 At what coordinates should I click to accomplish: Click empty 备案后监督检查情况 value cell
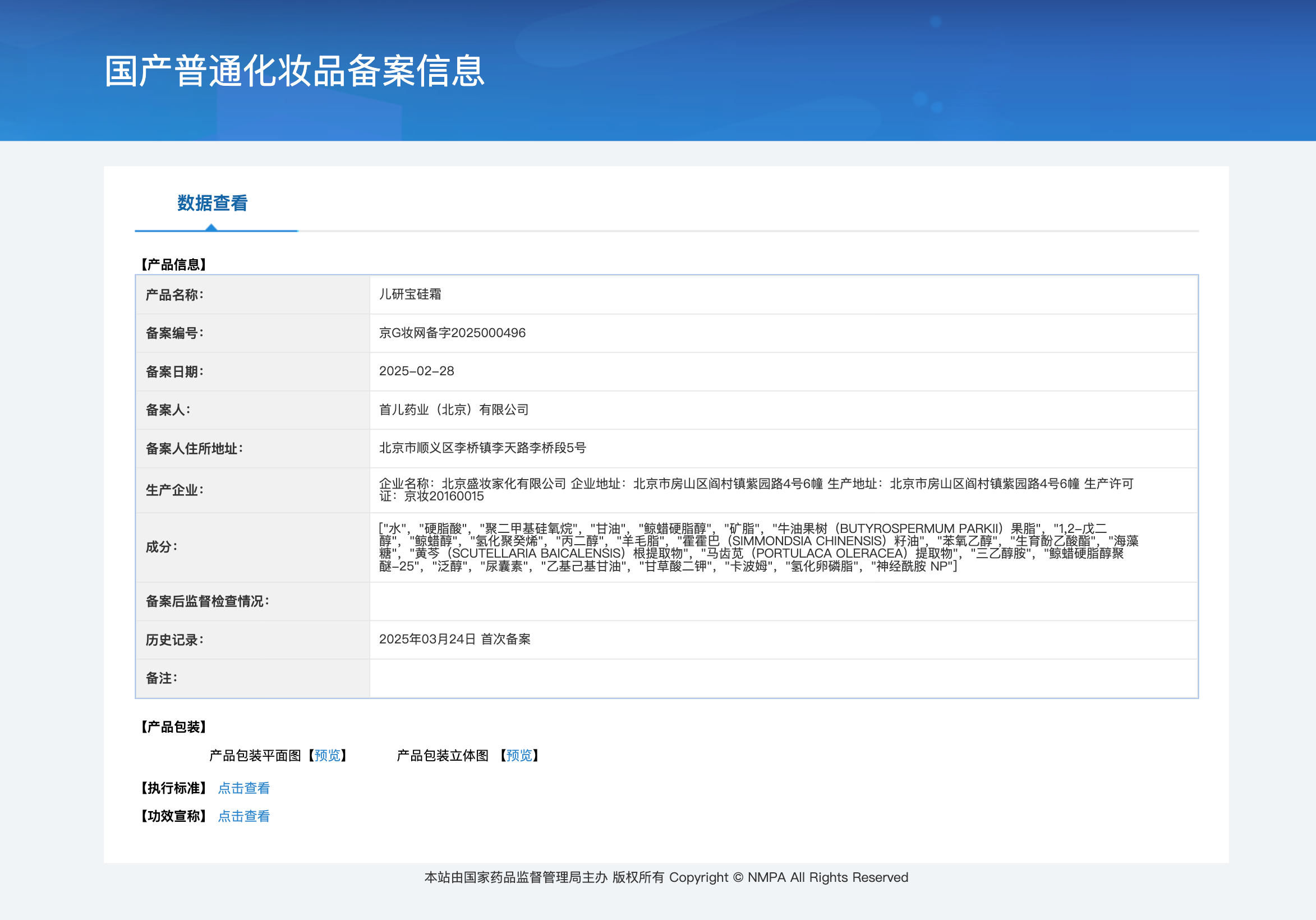[783, 601]
